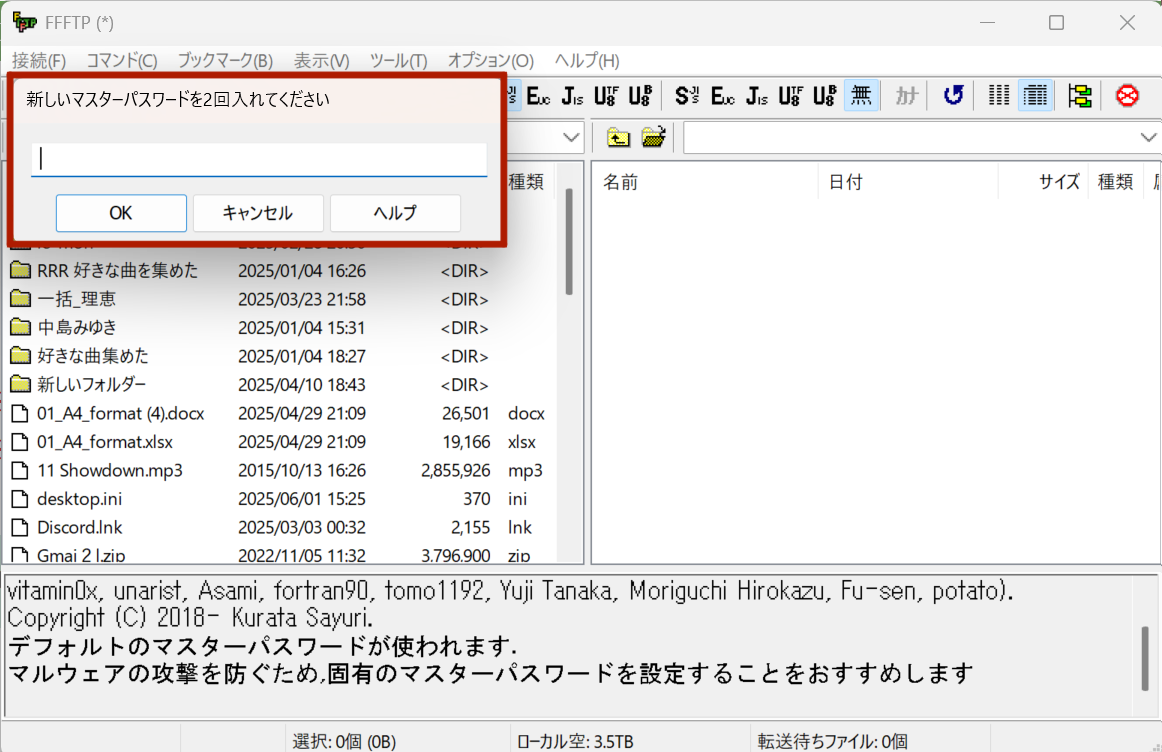Toggle the detailed list view mode
The image size is (1162, 752).
pyautogui.click(x=1035, y=95)
